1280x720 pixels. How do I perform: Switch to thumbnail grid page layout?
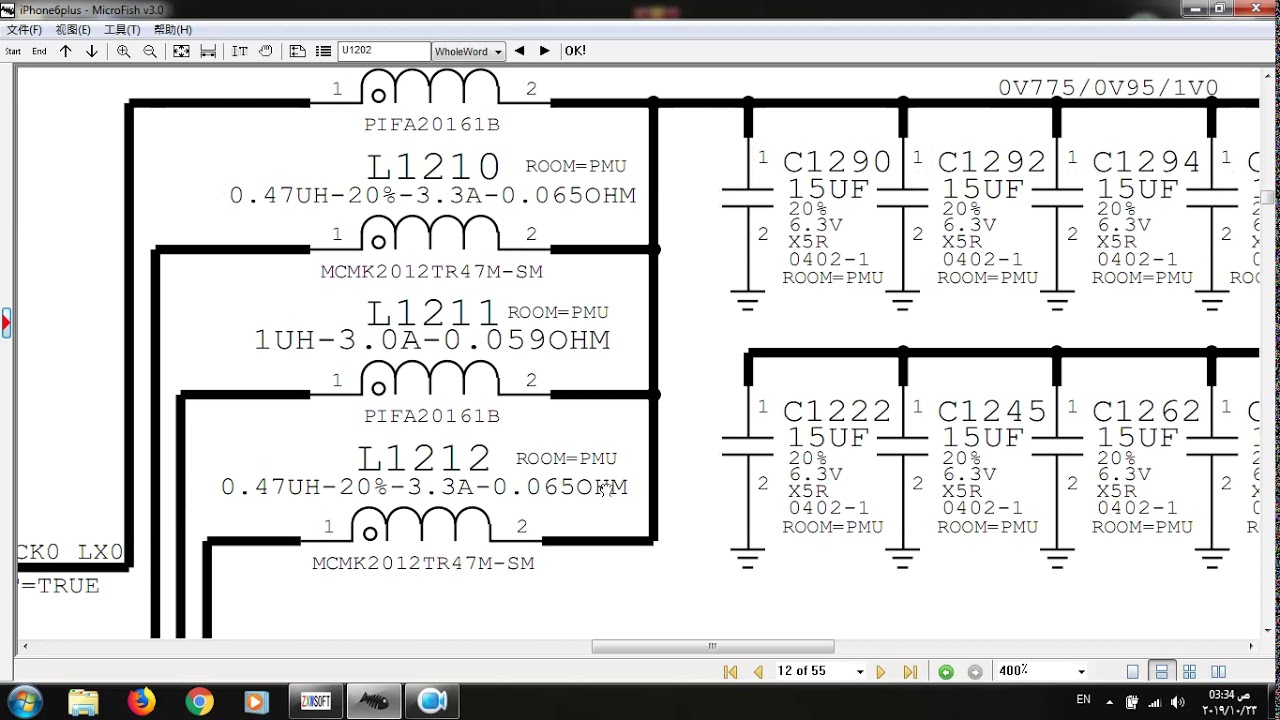[1190, 672]
